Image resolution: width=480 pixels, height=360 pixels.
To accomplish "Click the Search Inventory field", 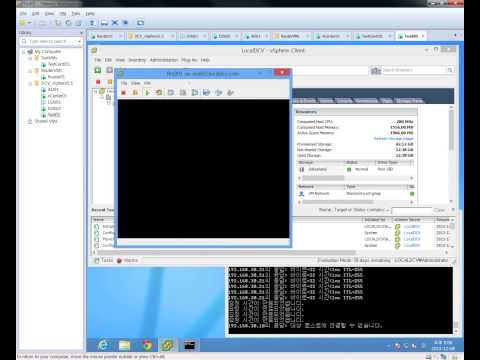I will click(x=413, y=70).
